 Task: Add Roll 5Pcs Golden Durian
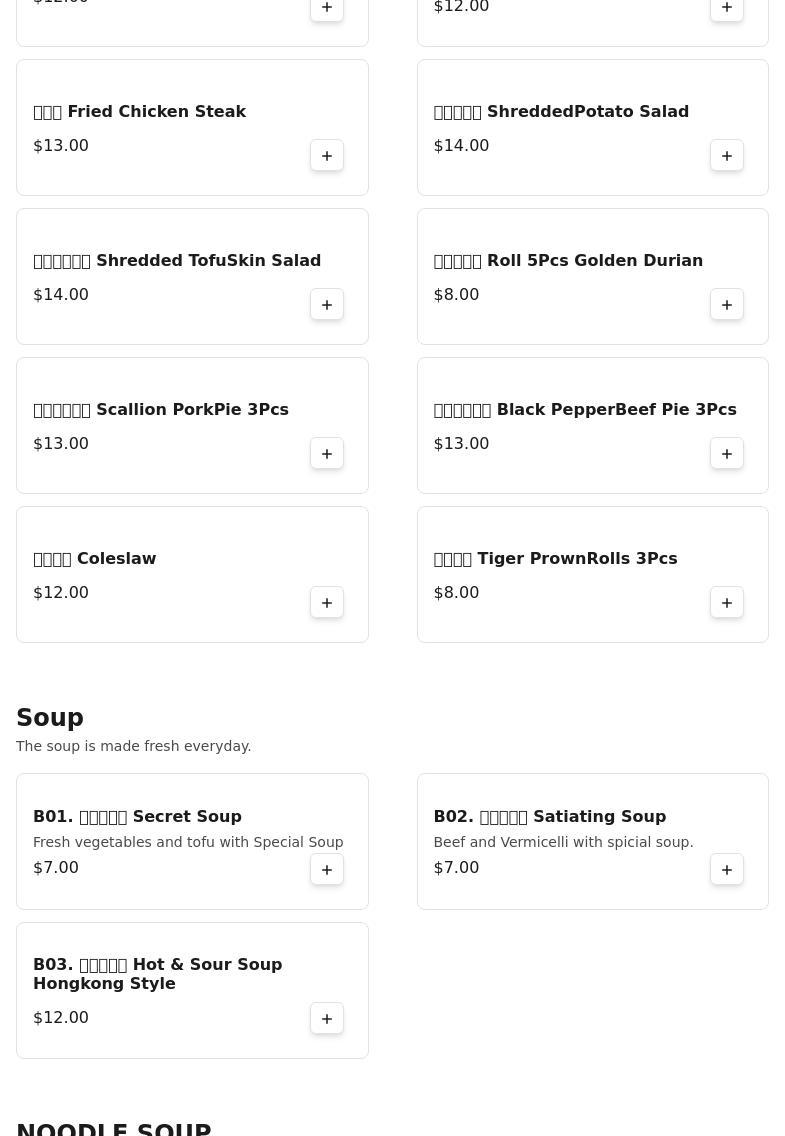(x=727, y=305)
